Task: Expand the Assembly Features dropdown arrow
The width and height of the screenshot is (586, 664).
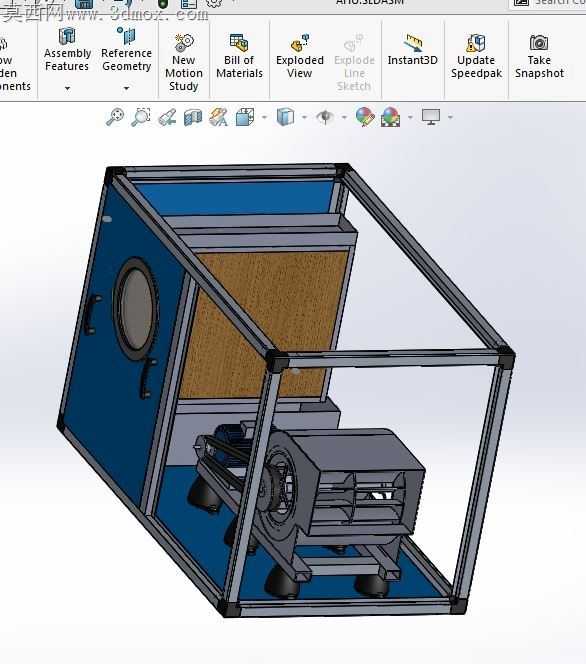Action: [x=67, y=88]
